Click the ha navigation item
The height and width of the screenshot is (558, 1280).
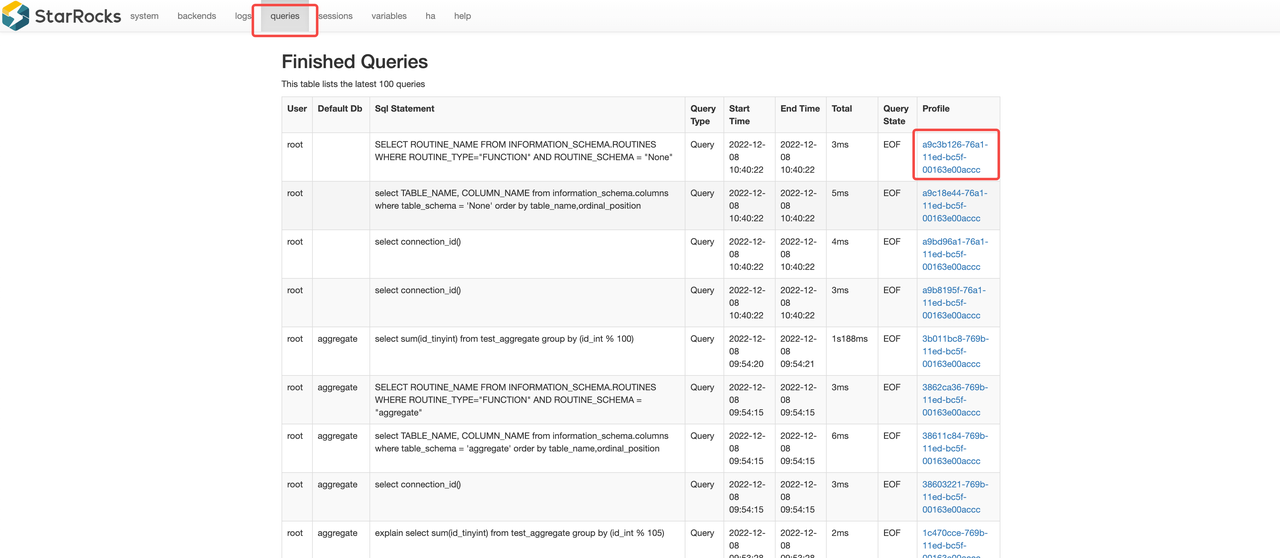click(x=430, y=16)
